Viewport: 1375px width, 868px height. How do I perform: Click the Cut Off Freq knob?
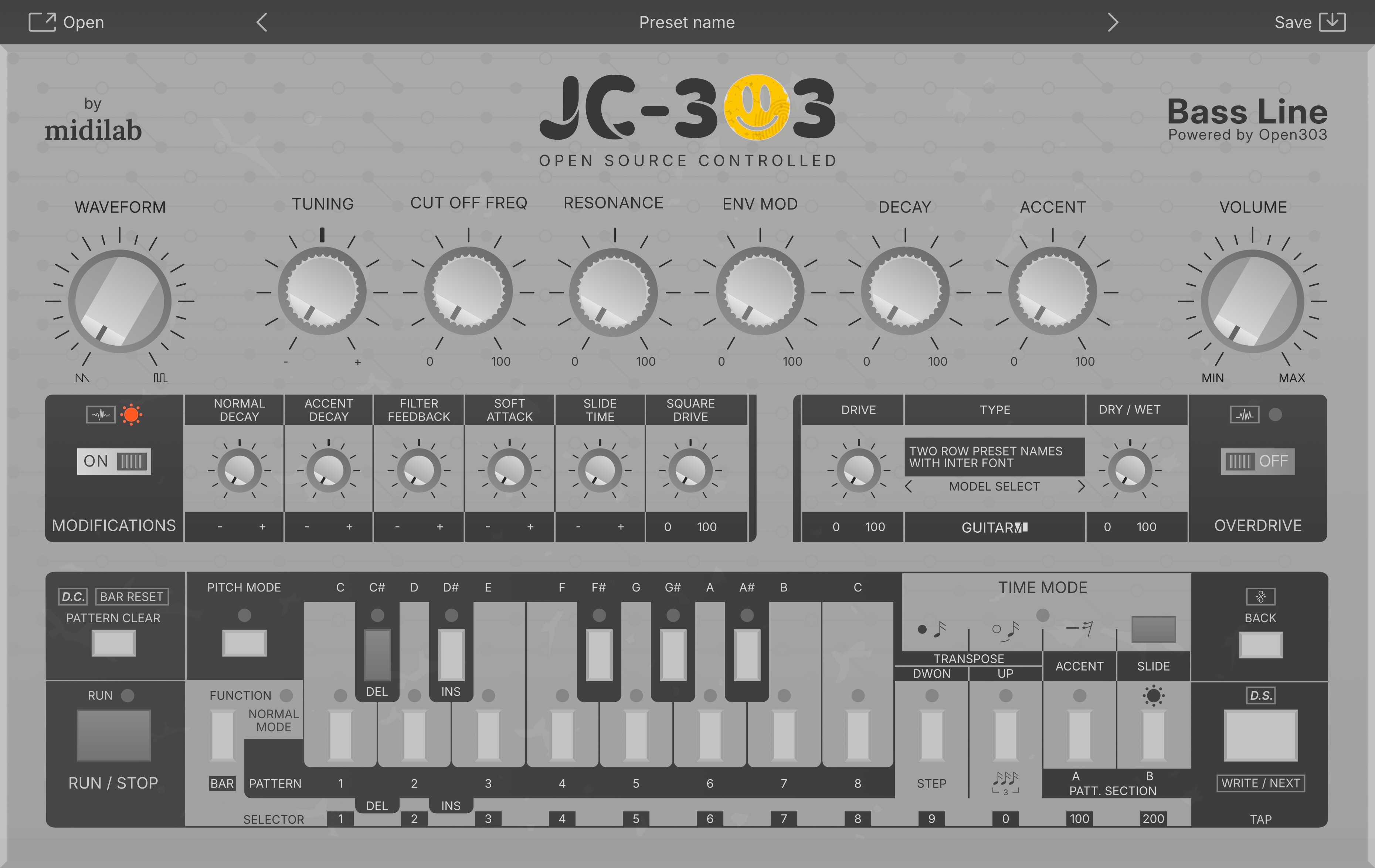tap(468, 291)
